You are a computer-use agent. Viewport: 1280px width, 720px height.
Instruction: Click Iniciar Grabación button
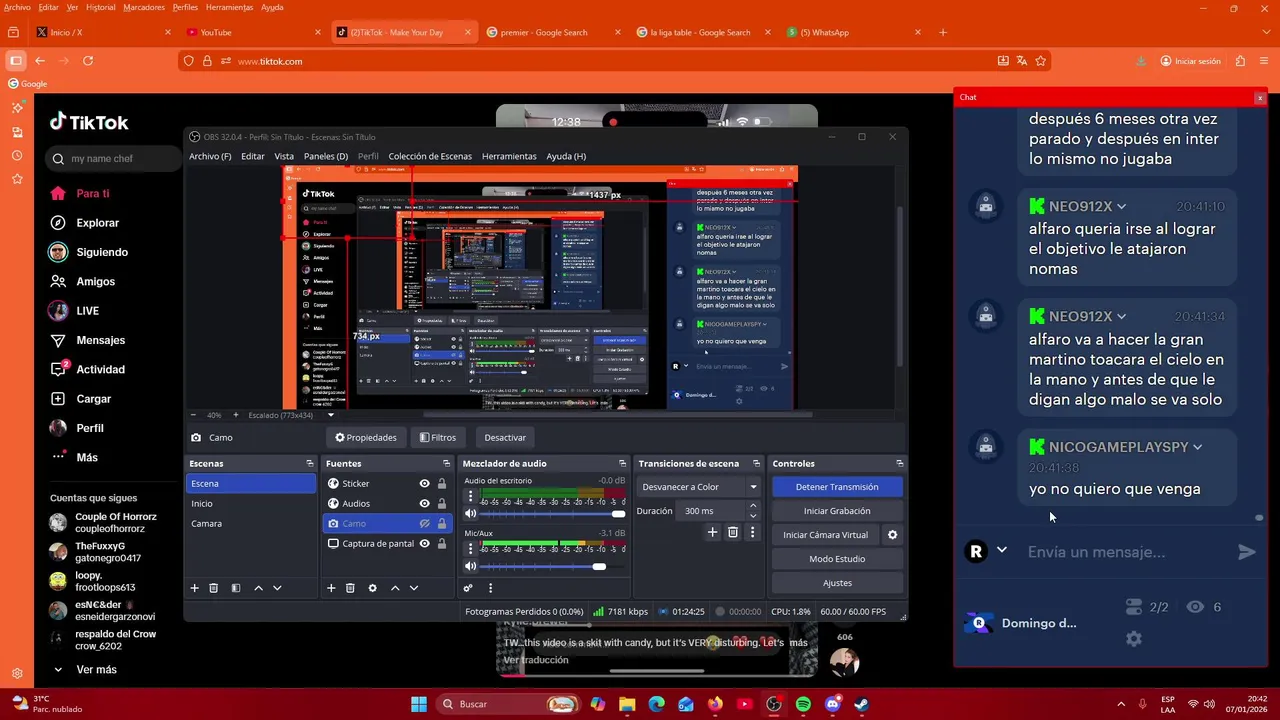pos(837,511)
